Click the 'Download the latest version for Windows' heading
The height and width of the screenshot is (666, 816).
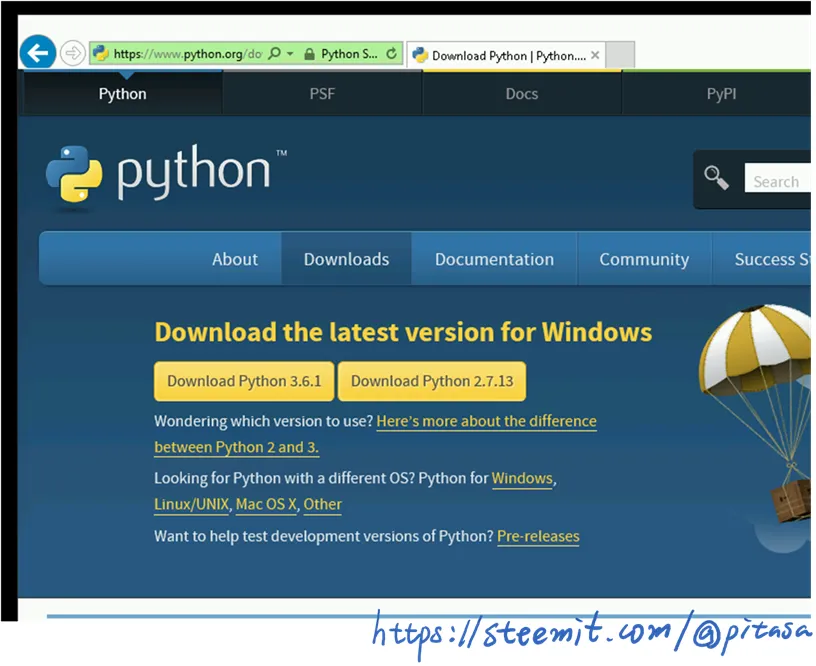pos(403,332)
